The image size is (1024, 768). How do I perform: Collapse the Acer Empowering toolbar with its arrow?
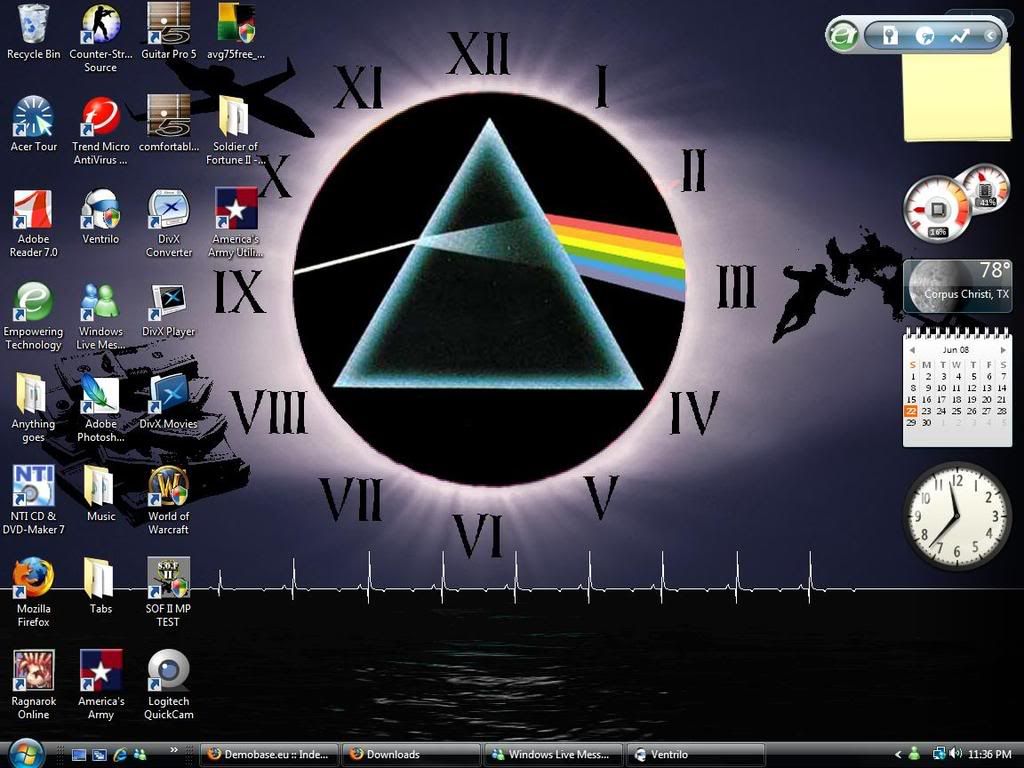point(991,36)
